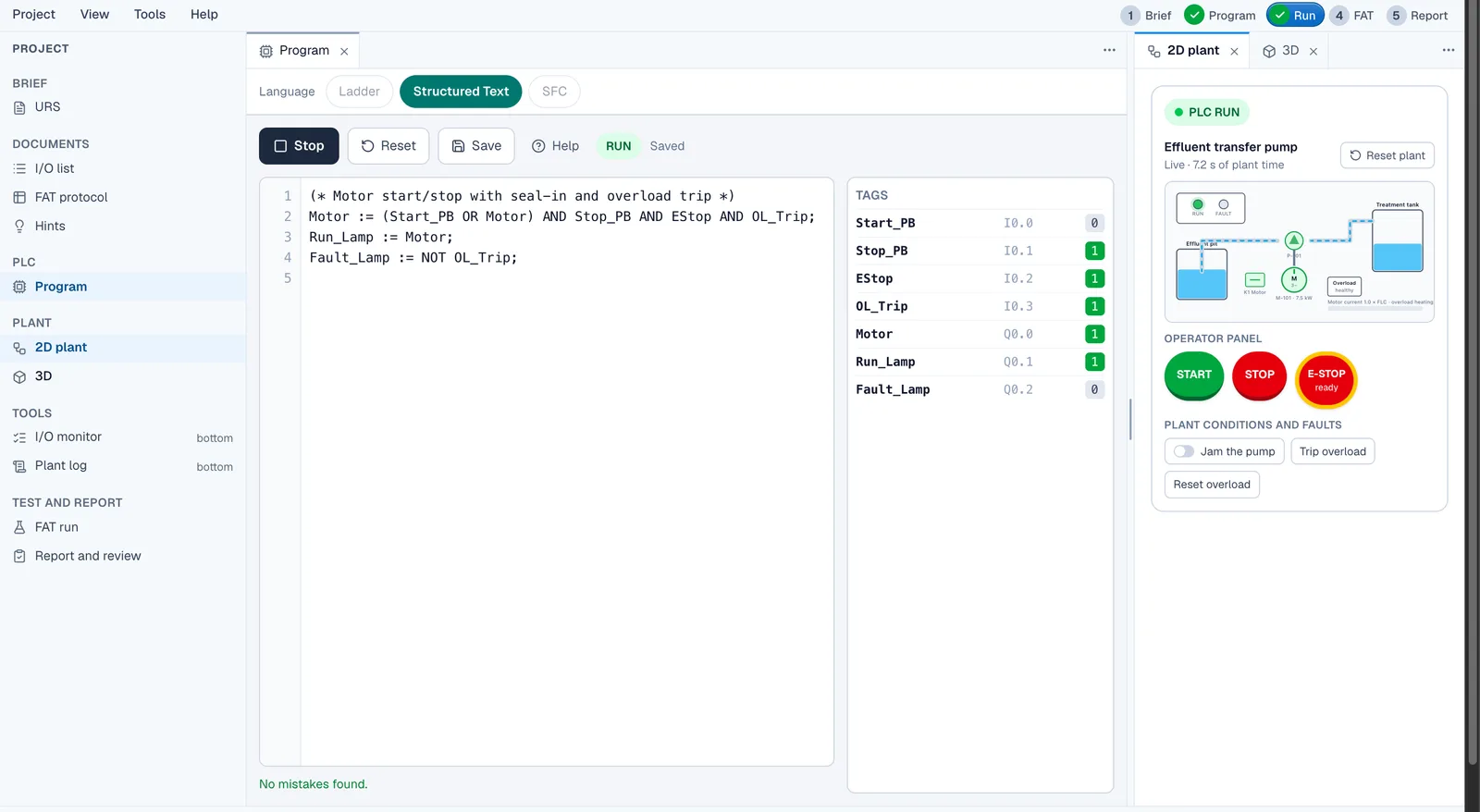1480x812 pixels.
Task: Stop the running PLC program
Action: point(299,146)
